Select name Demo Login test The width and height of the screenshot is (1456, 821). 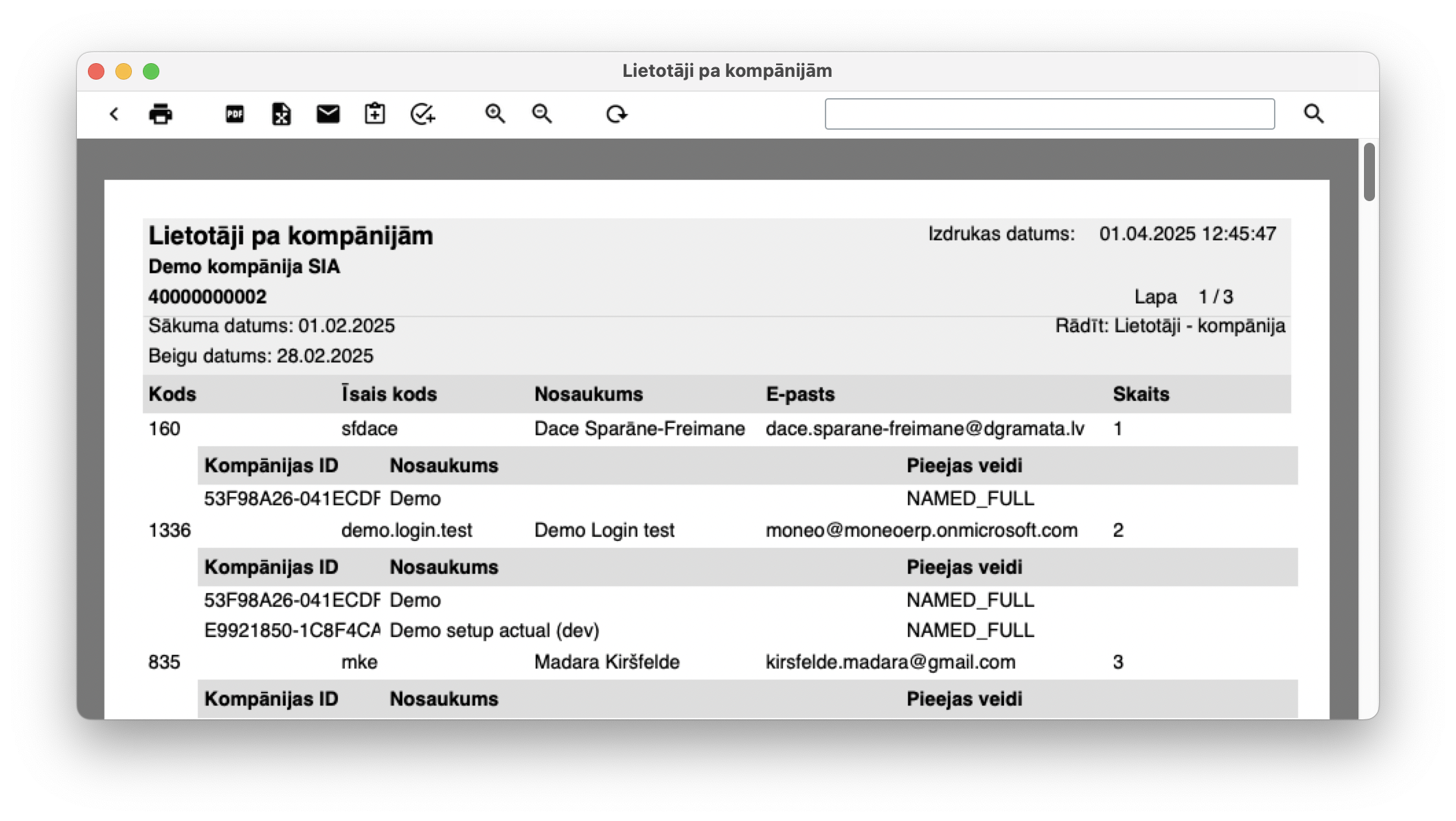coord(604,531)
